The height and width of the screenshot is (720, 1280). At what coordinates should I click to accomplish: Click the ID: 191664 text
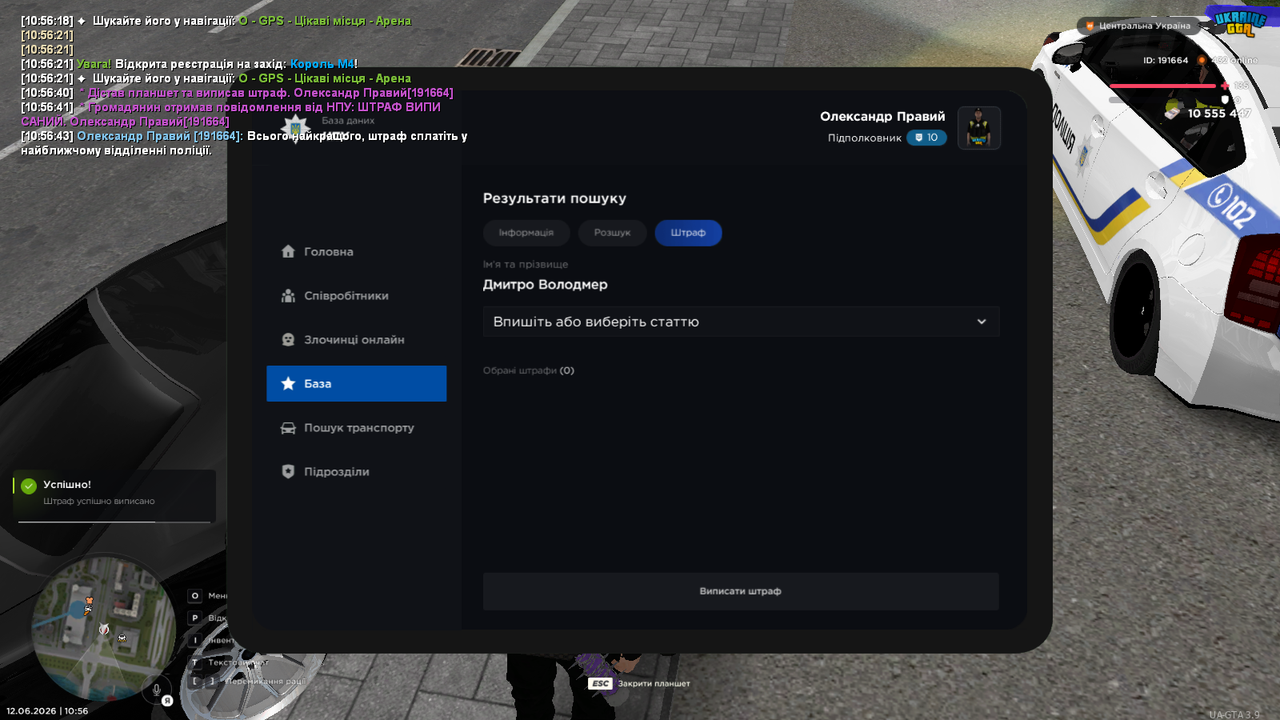pos(1166,60)
